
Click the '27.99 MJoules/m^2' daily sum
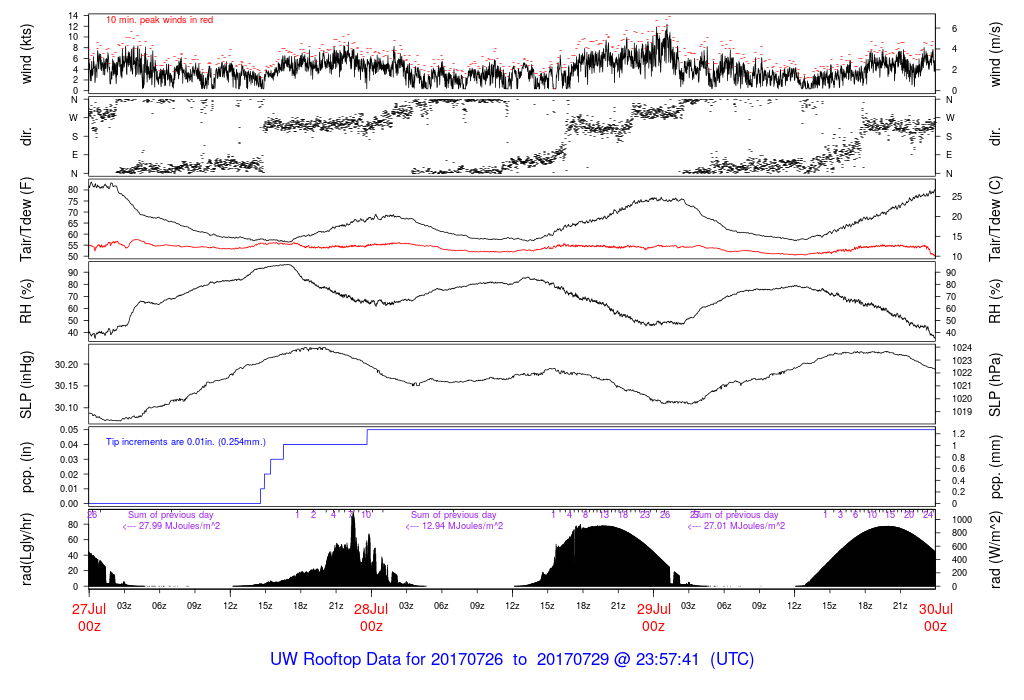pos(179,526)
